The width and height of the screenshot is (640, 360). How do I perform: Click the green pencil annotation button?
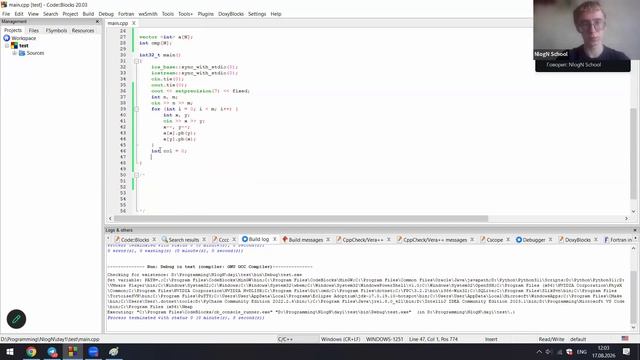click(16, 319)
